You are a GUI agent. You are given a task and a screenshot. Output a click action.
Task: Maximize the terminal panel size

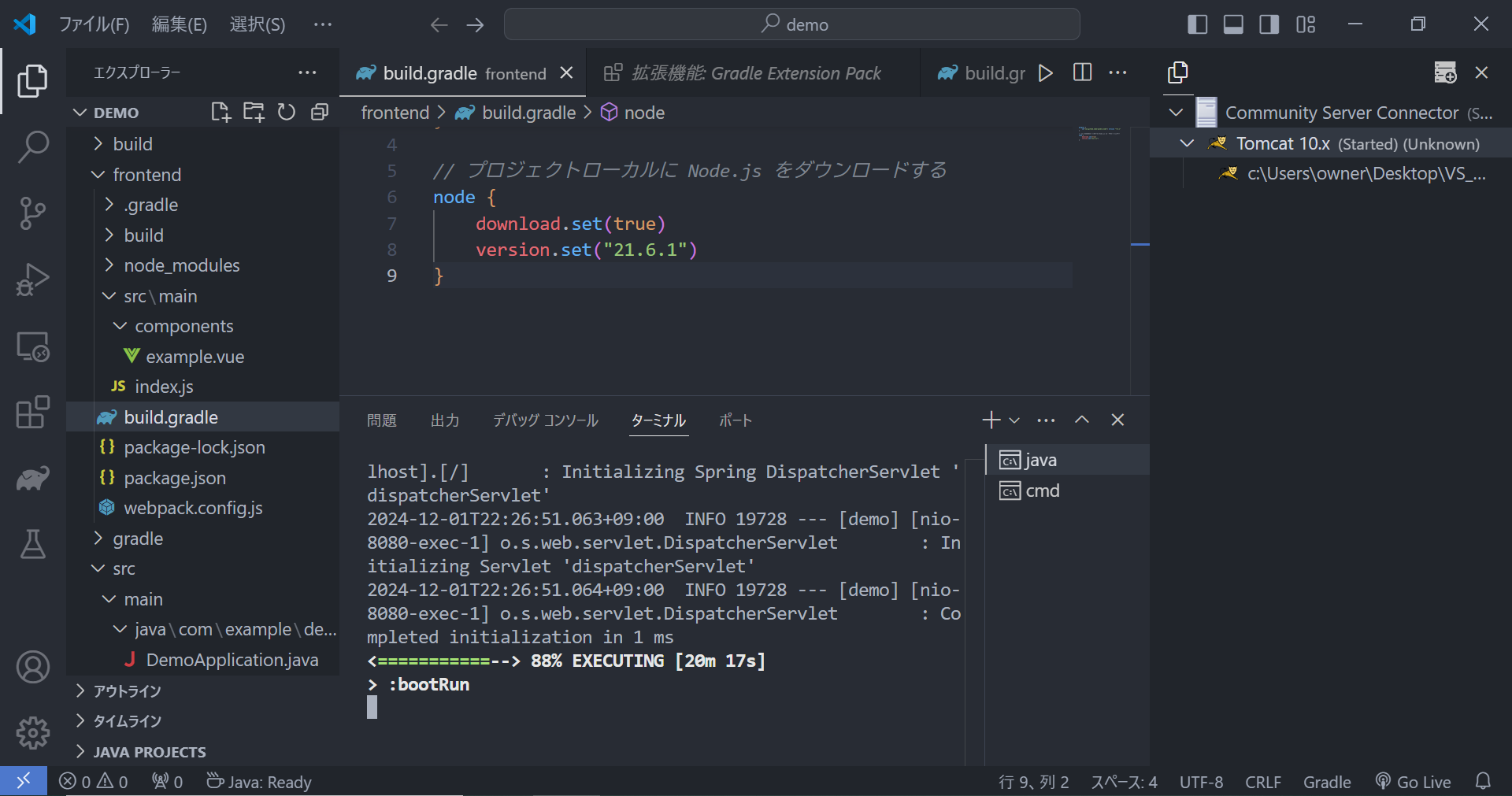point(1082,420)
